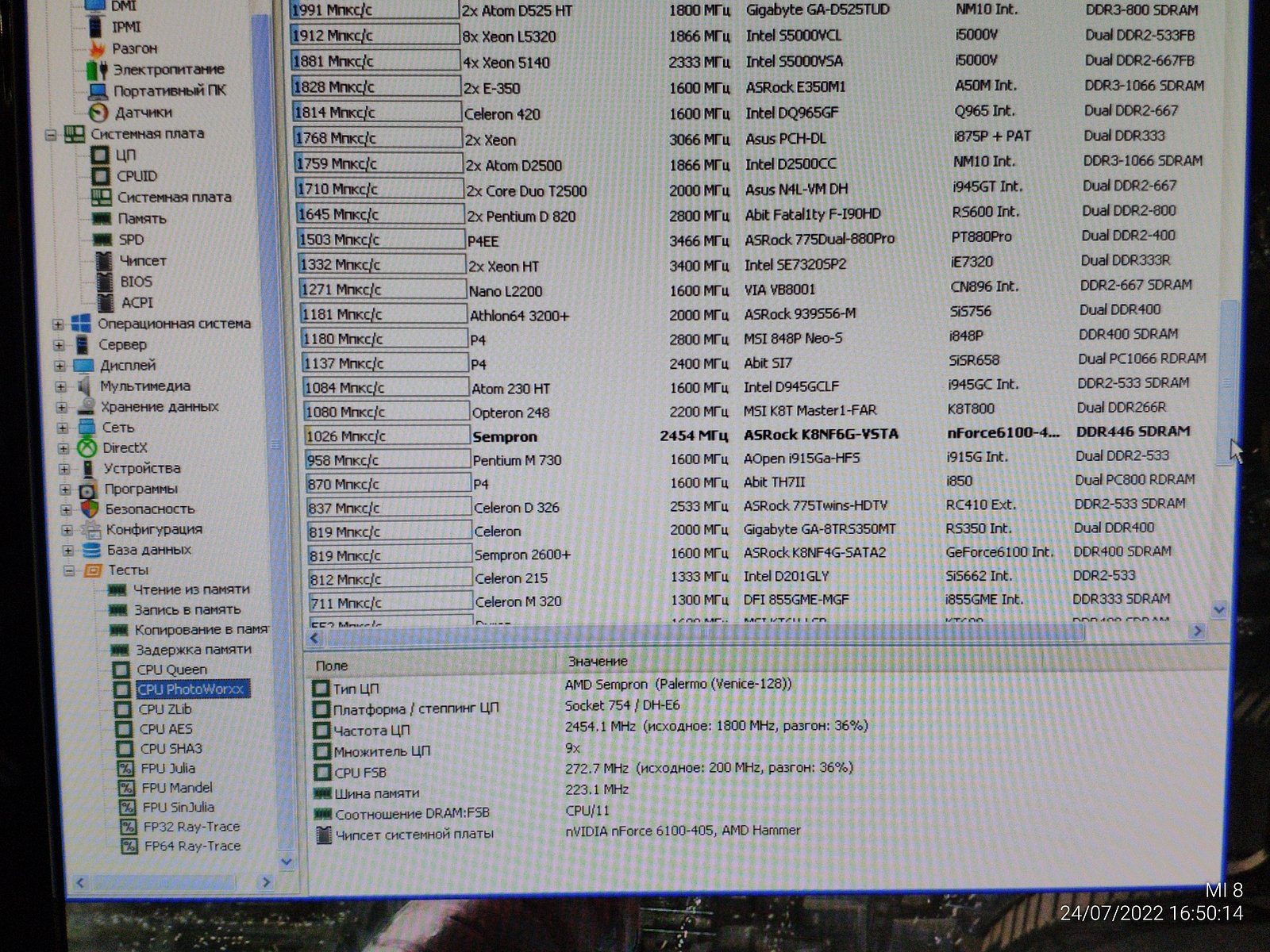Click the icon beside Конфигурация
This screenshot has height=952, width=1270.
[x=91, y=530]
